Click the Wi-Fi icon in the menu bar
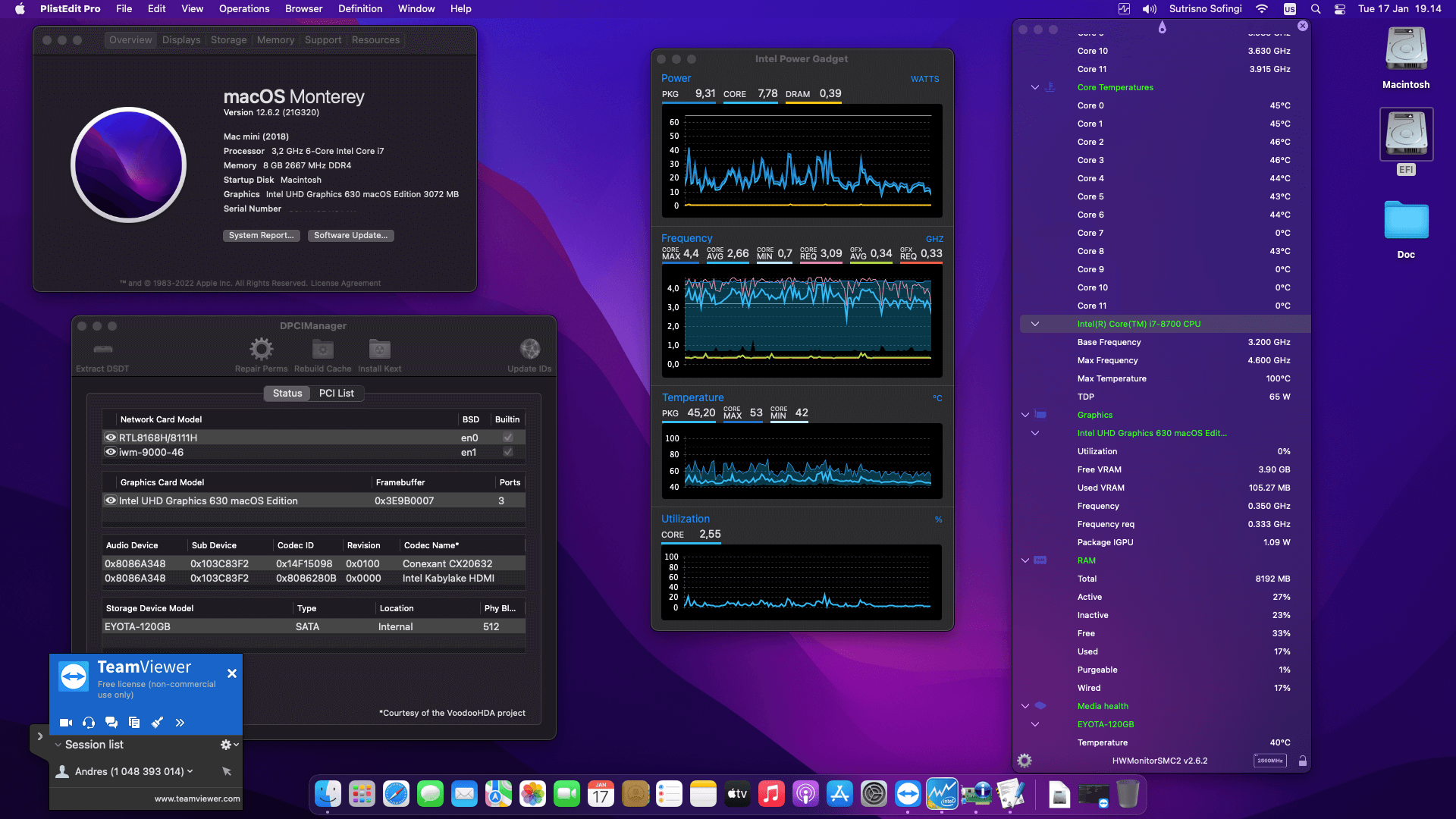Image resolution: width=1456 pixels, height=819 pixels. (1262, 9)
